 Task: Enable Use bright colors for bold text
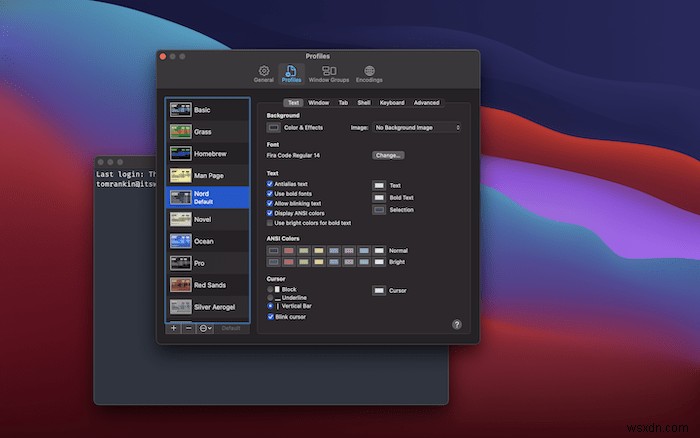[270, 222]
